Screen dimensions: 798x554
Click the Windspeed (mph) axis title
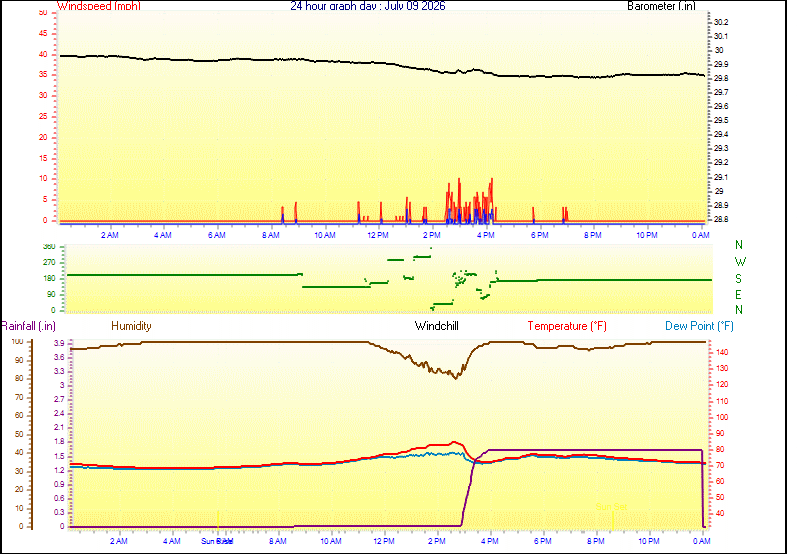pos(99,6)
